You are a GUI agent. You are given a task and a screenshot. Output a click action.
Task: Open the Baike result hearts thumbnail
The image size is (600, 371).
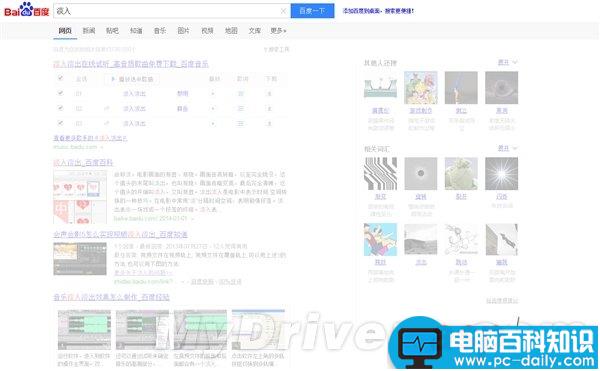pos(80,198)
